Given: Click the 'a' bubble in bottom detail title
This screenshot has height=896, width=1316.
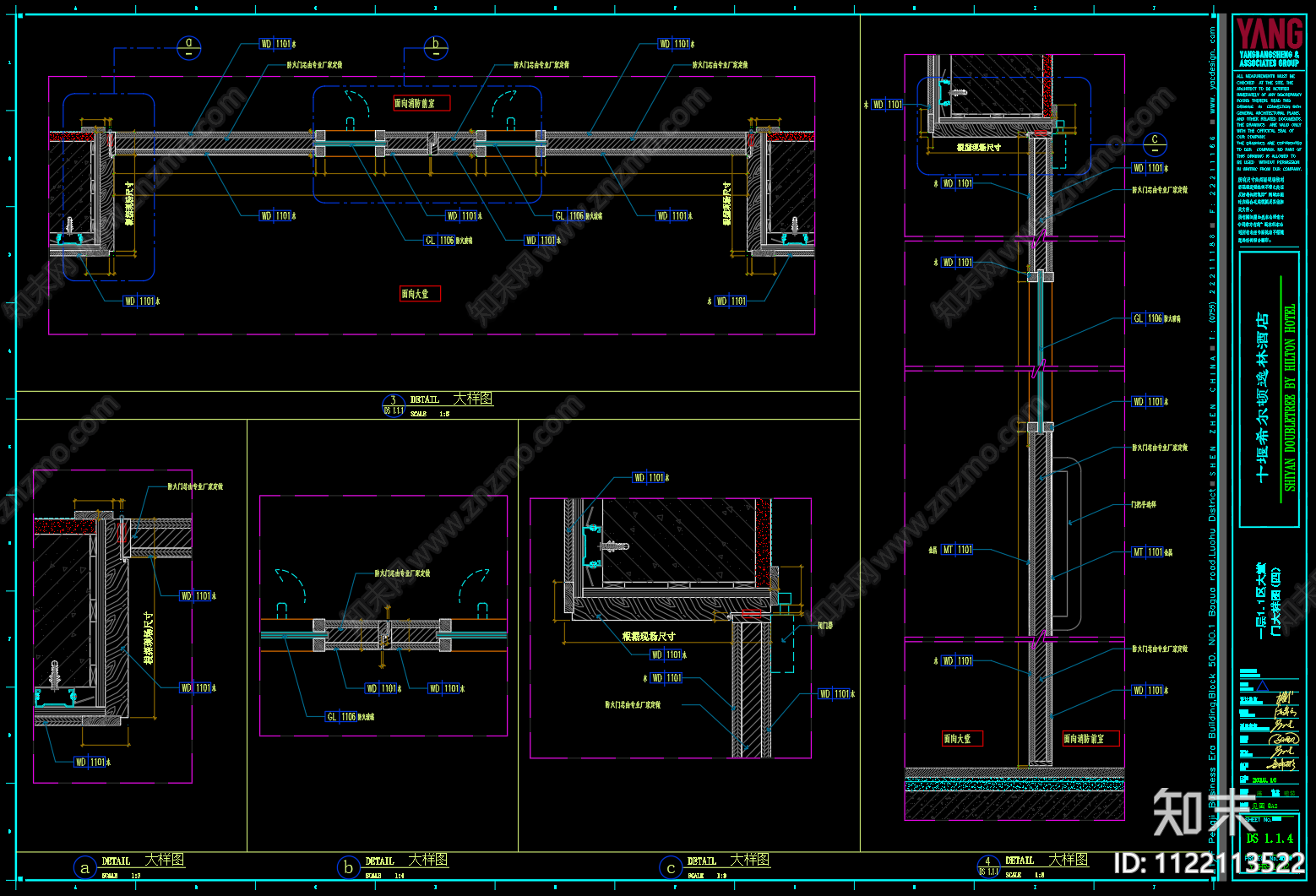Looking at the screenshot, I should (84, 867).
